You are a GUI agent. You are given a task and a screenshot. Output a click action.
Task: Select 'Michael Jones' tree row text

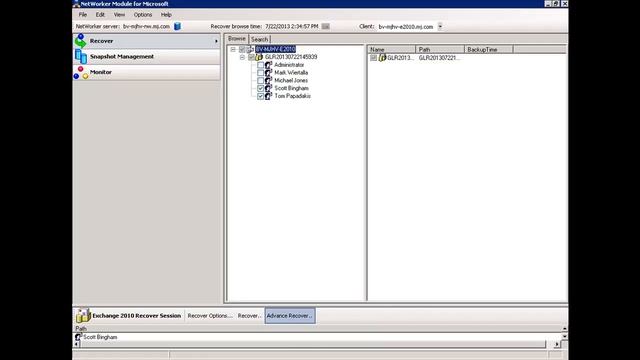(291, 80)
